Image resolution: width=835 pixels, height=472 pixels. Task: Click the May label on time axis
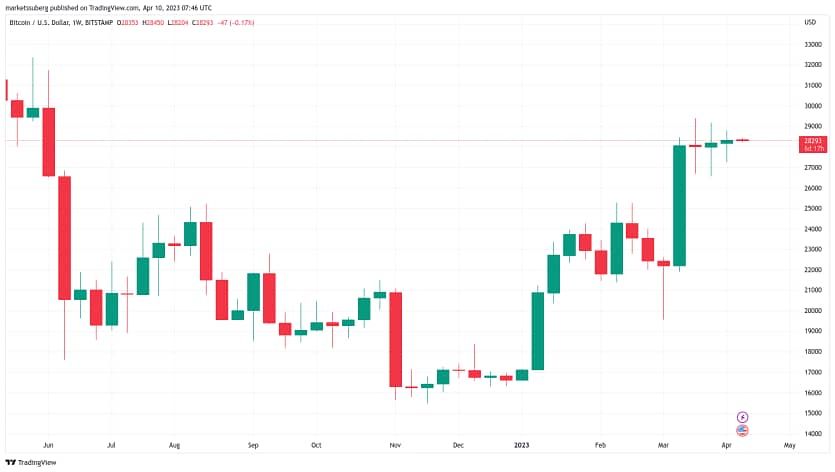pyautogui.click(x=789, y=445)
